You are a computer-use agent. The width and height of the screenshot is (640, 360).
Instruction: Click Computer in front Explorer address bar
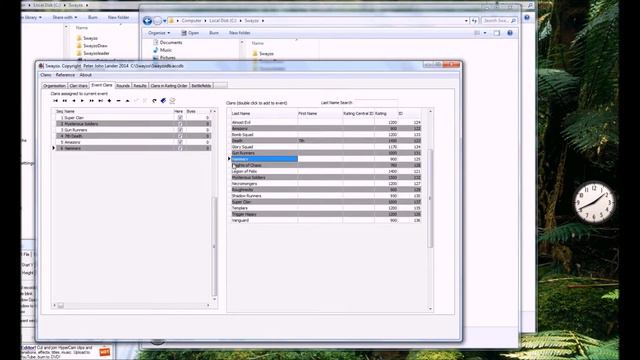(191, 20)
